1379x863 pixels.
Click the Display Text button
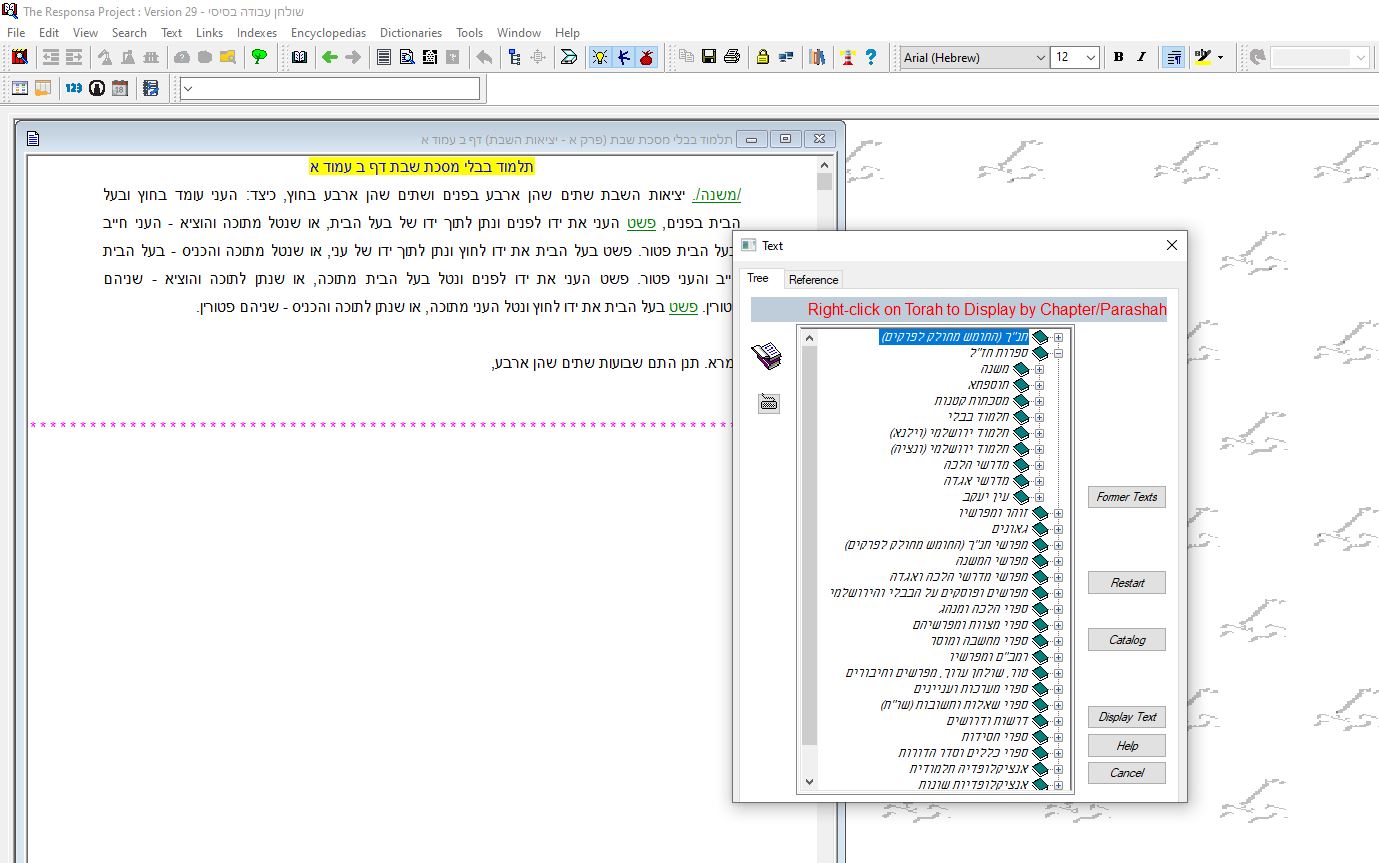tap(1126, 717)
